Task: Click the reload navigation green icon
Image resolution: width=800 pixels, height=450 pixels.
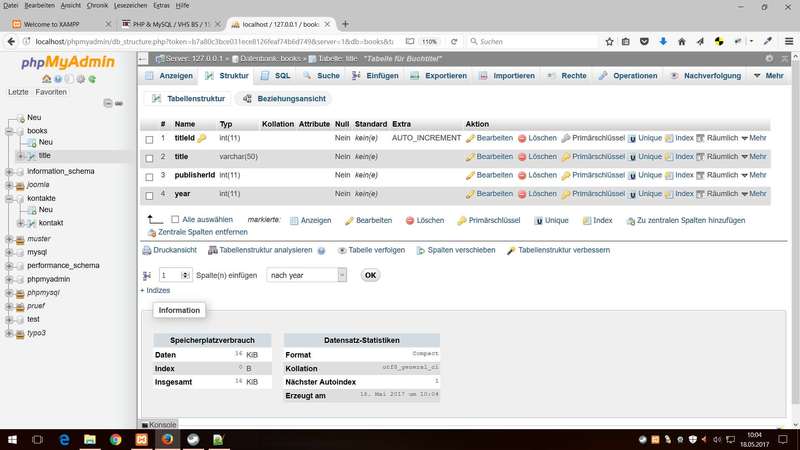Action: coord(92,79)
